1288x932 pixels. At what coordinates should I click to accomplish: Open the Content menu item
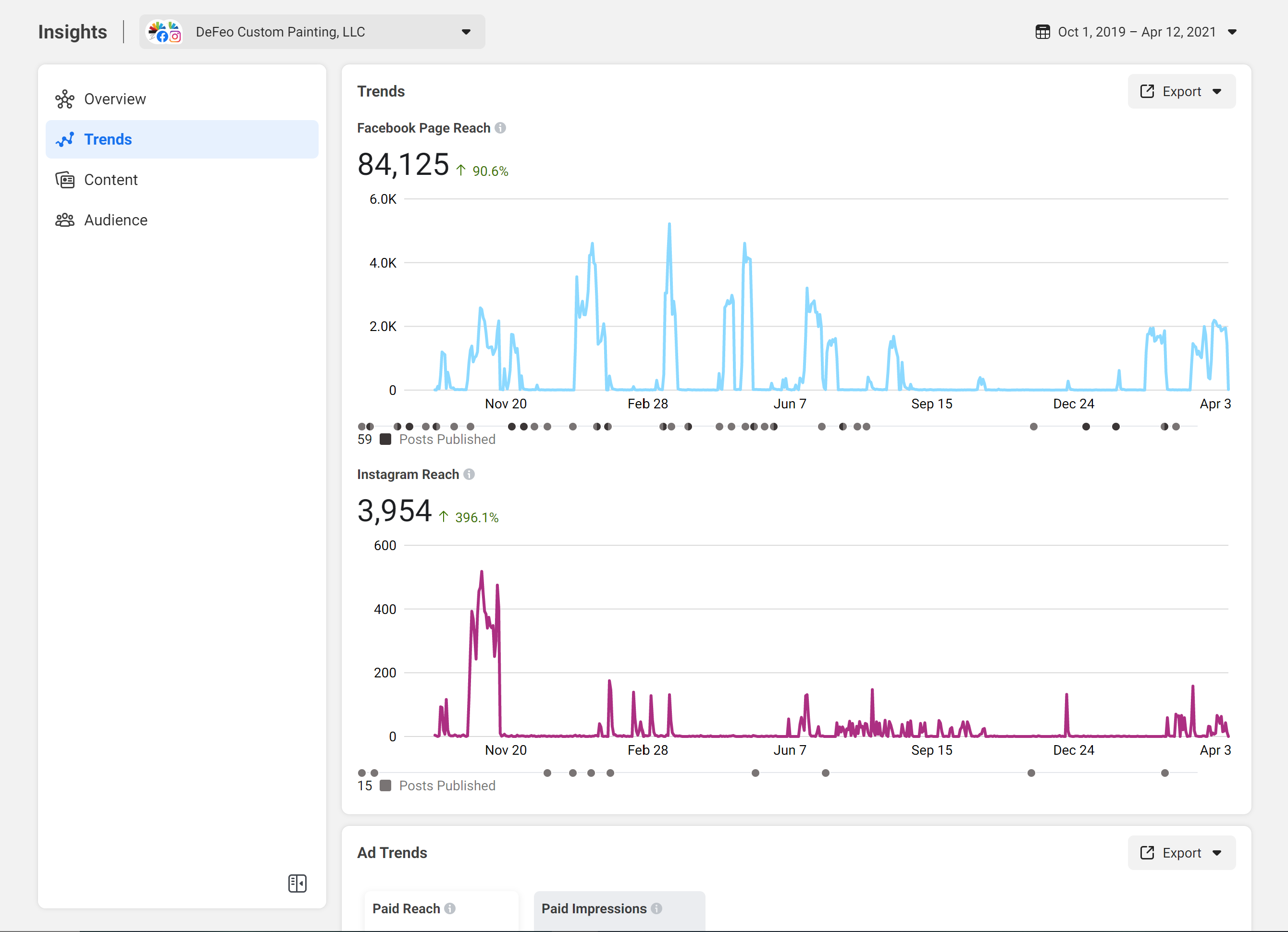click(x=182, y=180)
